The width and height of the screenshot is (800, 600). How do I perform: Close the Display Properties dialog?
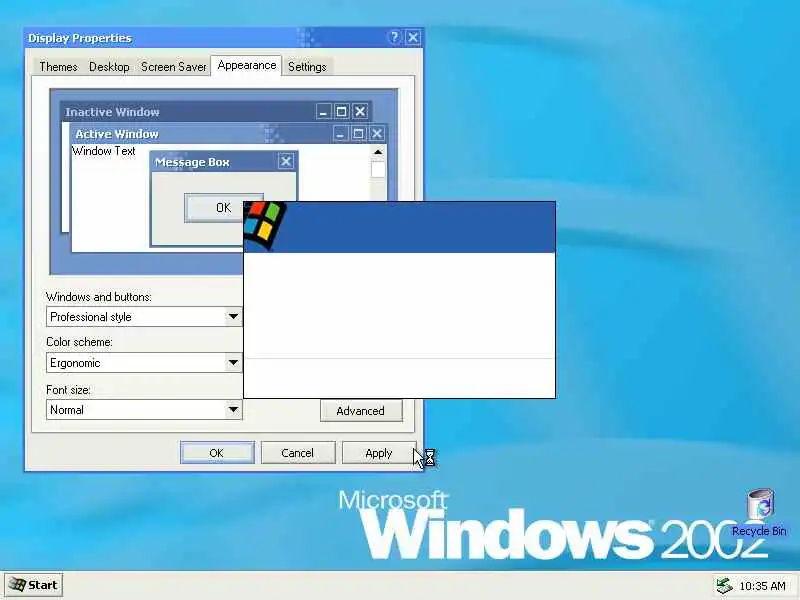point(413,38)
